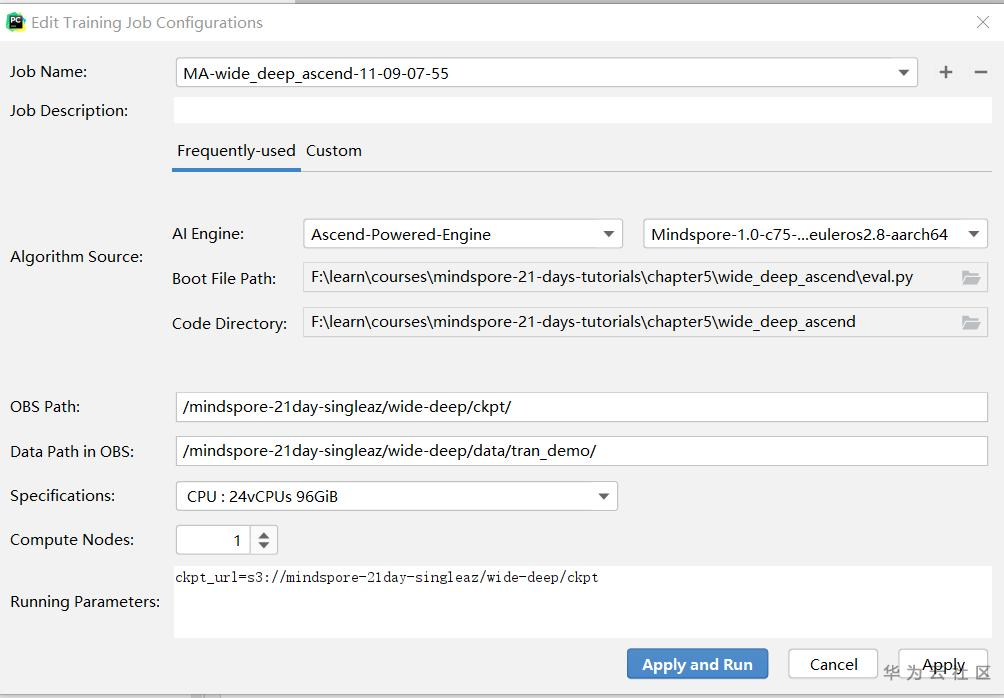Click the Cancel button
Image resolution: width=1004 pixels, height=698 pixels.
(x=833, y=664)
